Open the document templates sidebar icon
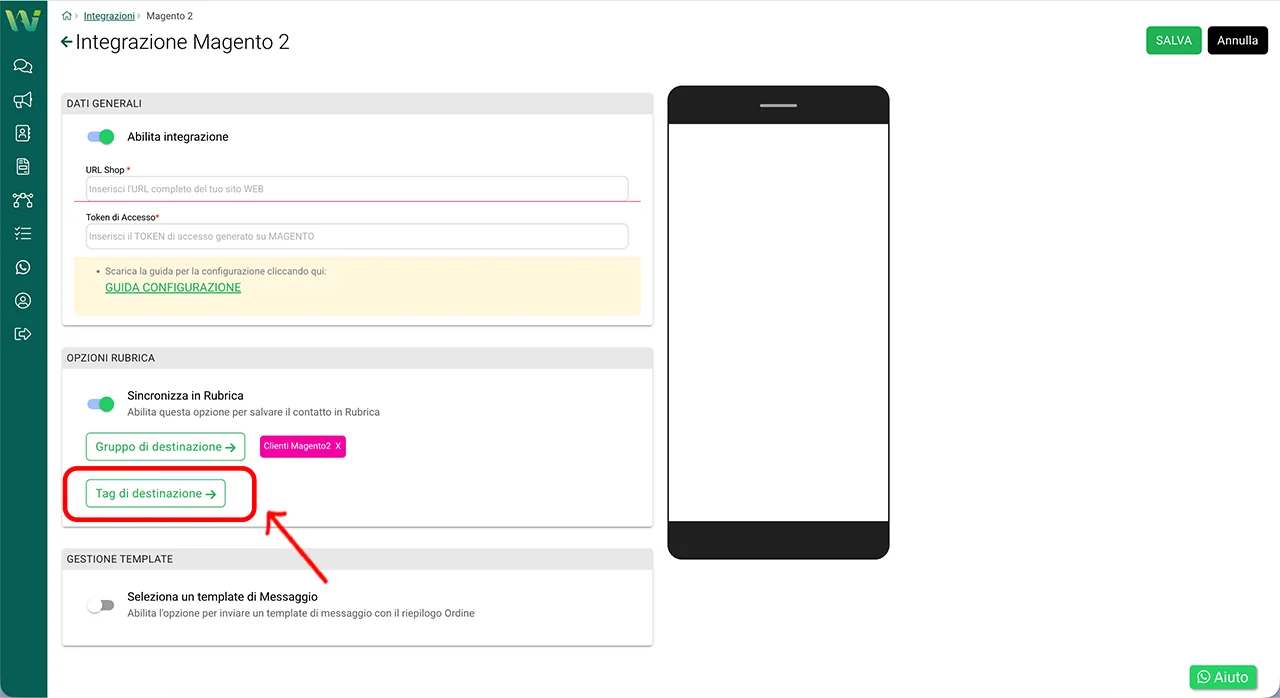Viewport: 1280px width, 698px height. [x=23, y=167]
